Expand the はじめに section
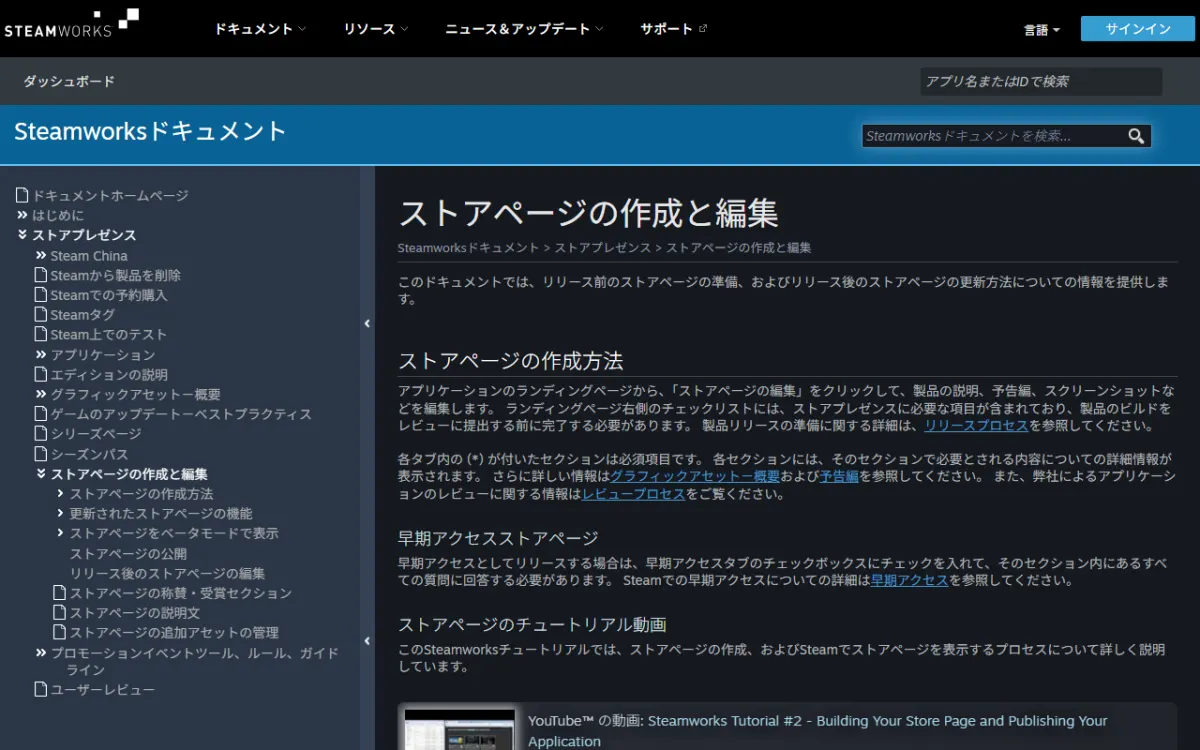The height and width of the screenshot is (750, 1200). (x=22, y=215)
